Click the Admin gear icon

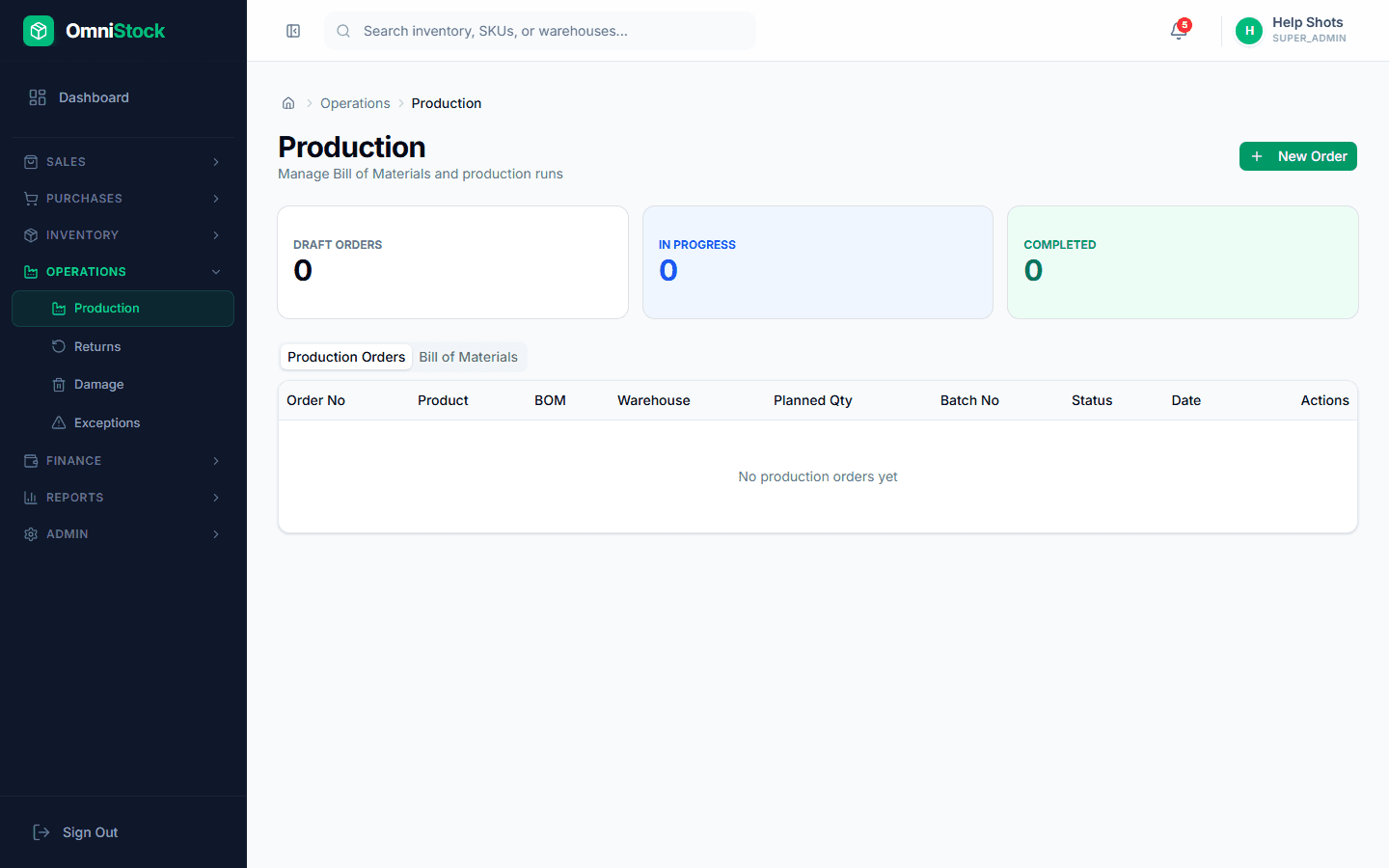point(31,534)
